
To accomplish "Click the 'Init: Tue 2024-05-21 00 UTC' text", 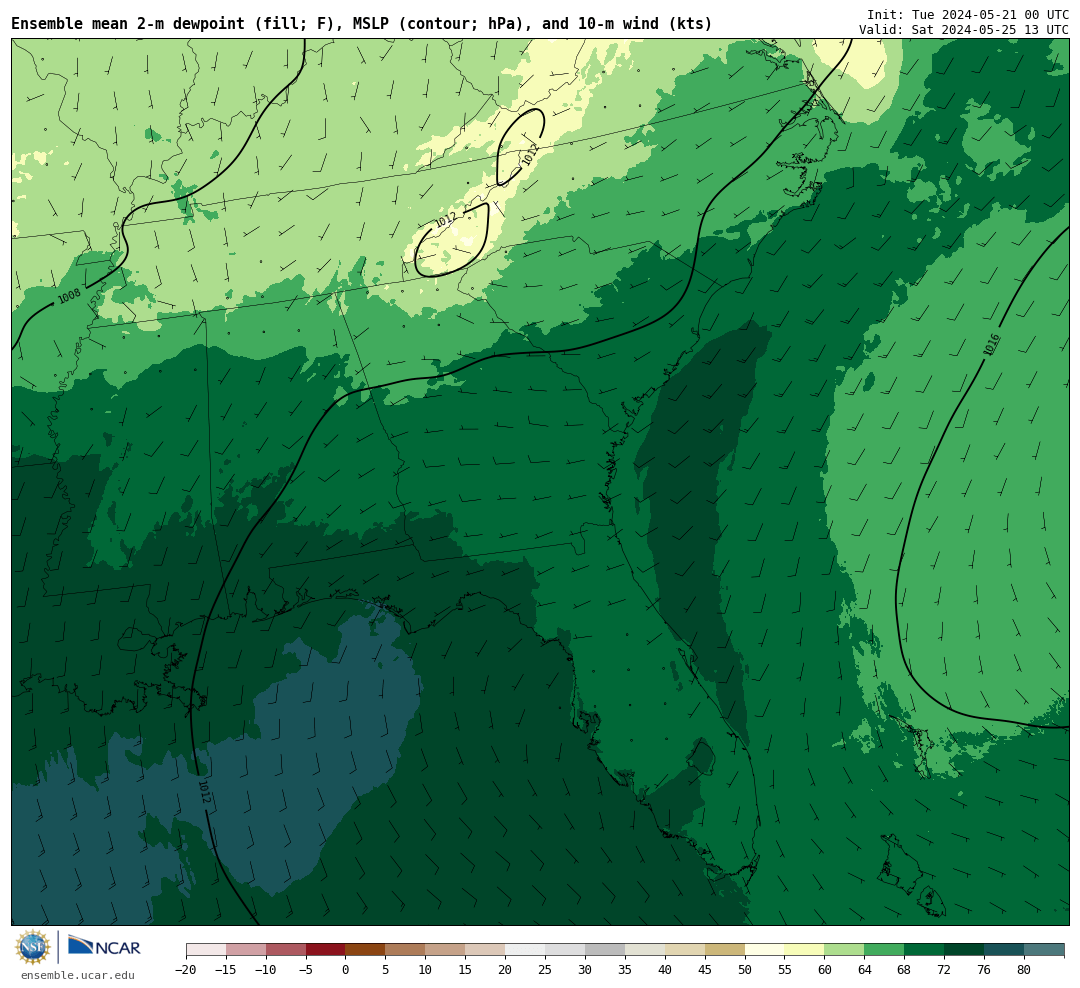I will pyautogui.click(x=968, y=14).
